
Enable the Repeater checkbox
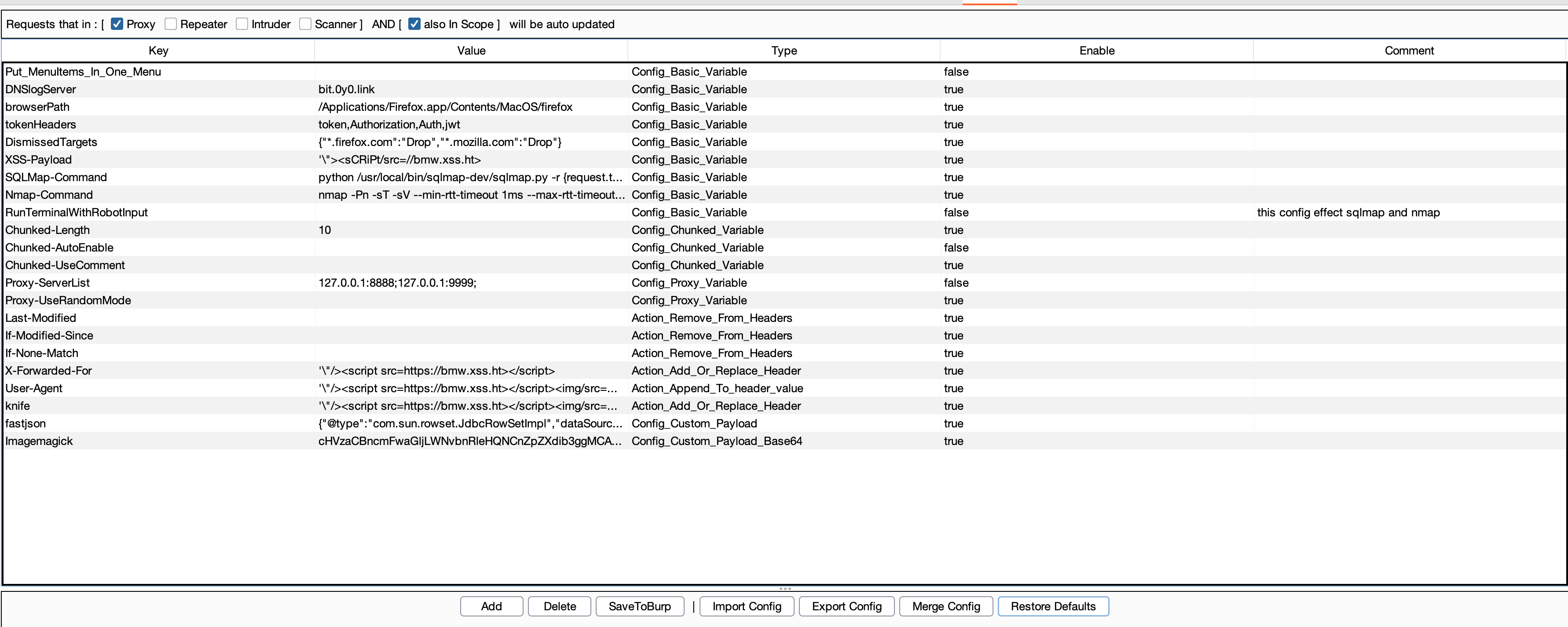171,24
